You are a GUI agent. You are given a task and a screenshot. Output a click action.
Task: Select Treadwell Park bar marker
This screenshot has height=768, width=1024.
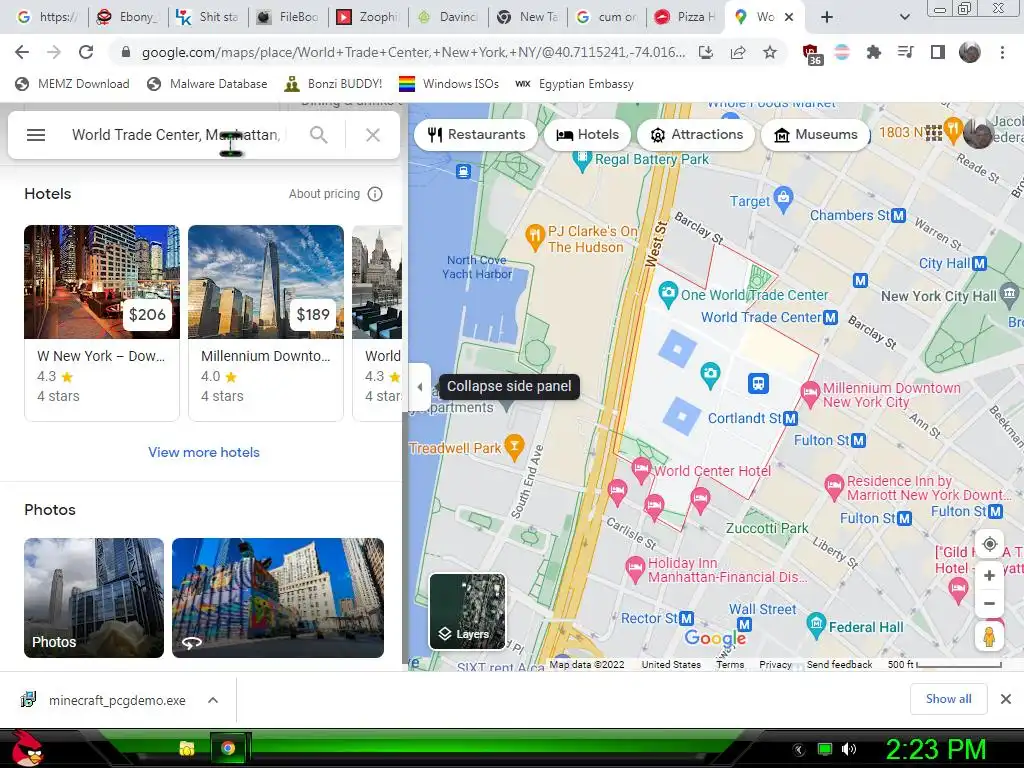tap(515, 446)
